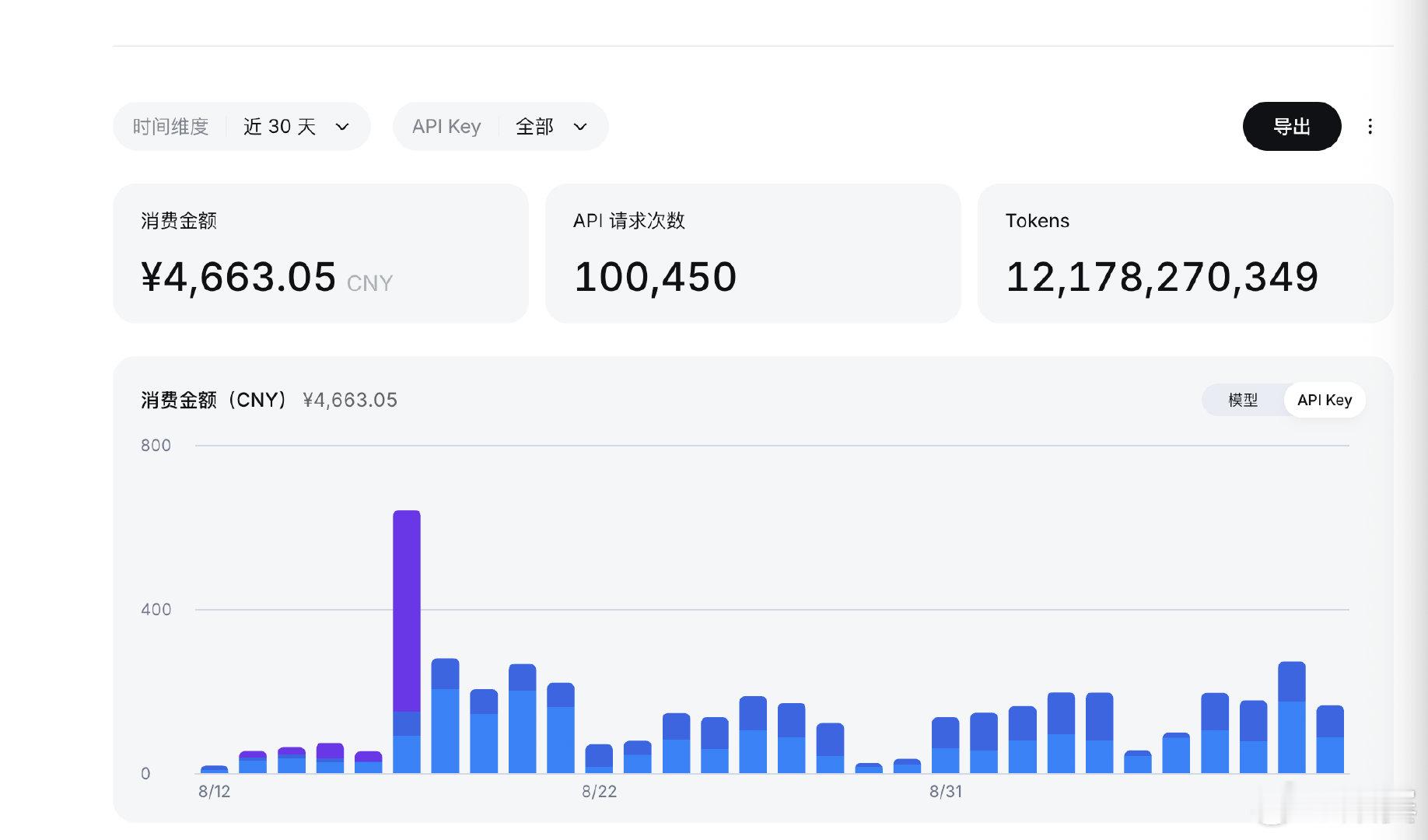Click the 8/31 axis date label
This screenshot has width=1428, height=840.
coord(945,792)
